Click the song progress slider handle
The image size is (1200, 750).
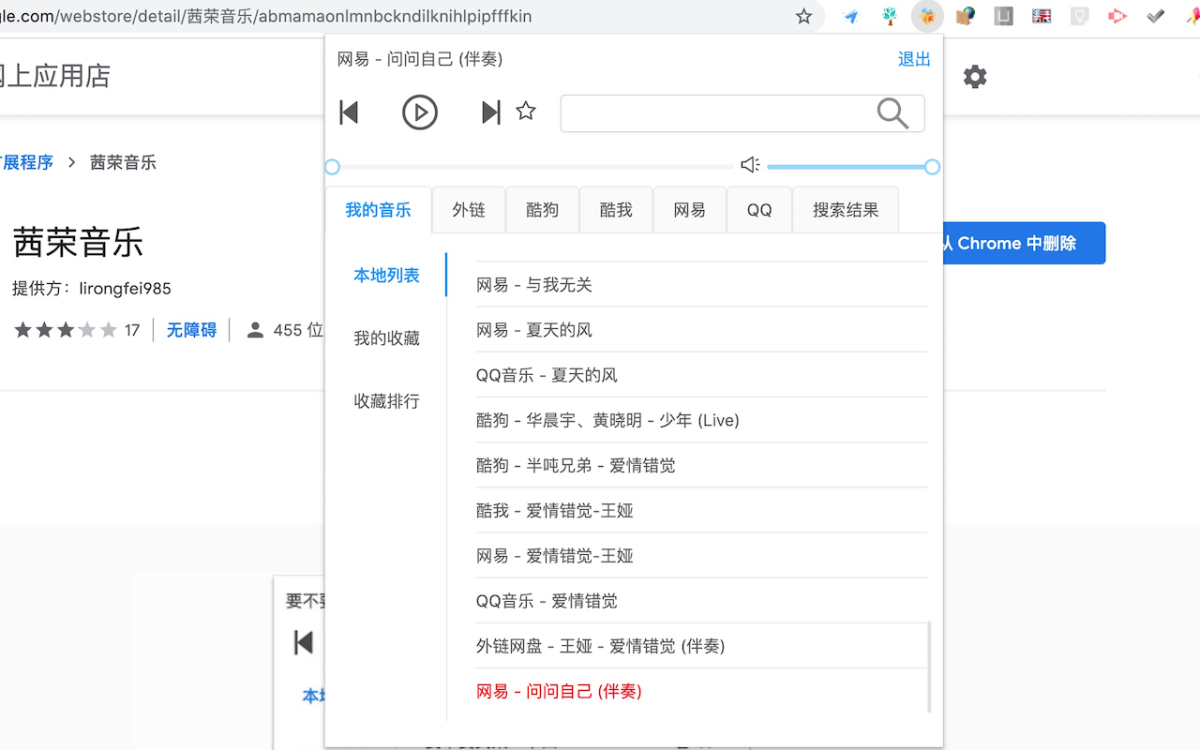coord(333,167)
